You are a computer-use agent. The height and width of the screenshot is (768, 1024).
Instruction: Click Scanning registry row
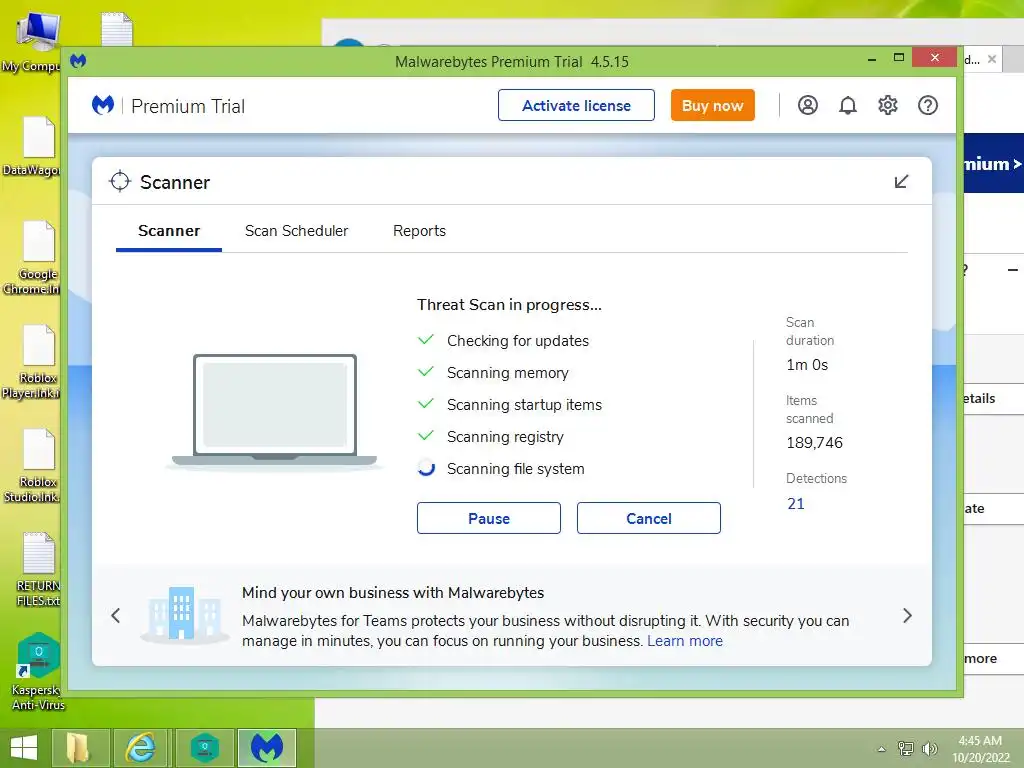[490, 437]
